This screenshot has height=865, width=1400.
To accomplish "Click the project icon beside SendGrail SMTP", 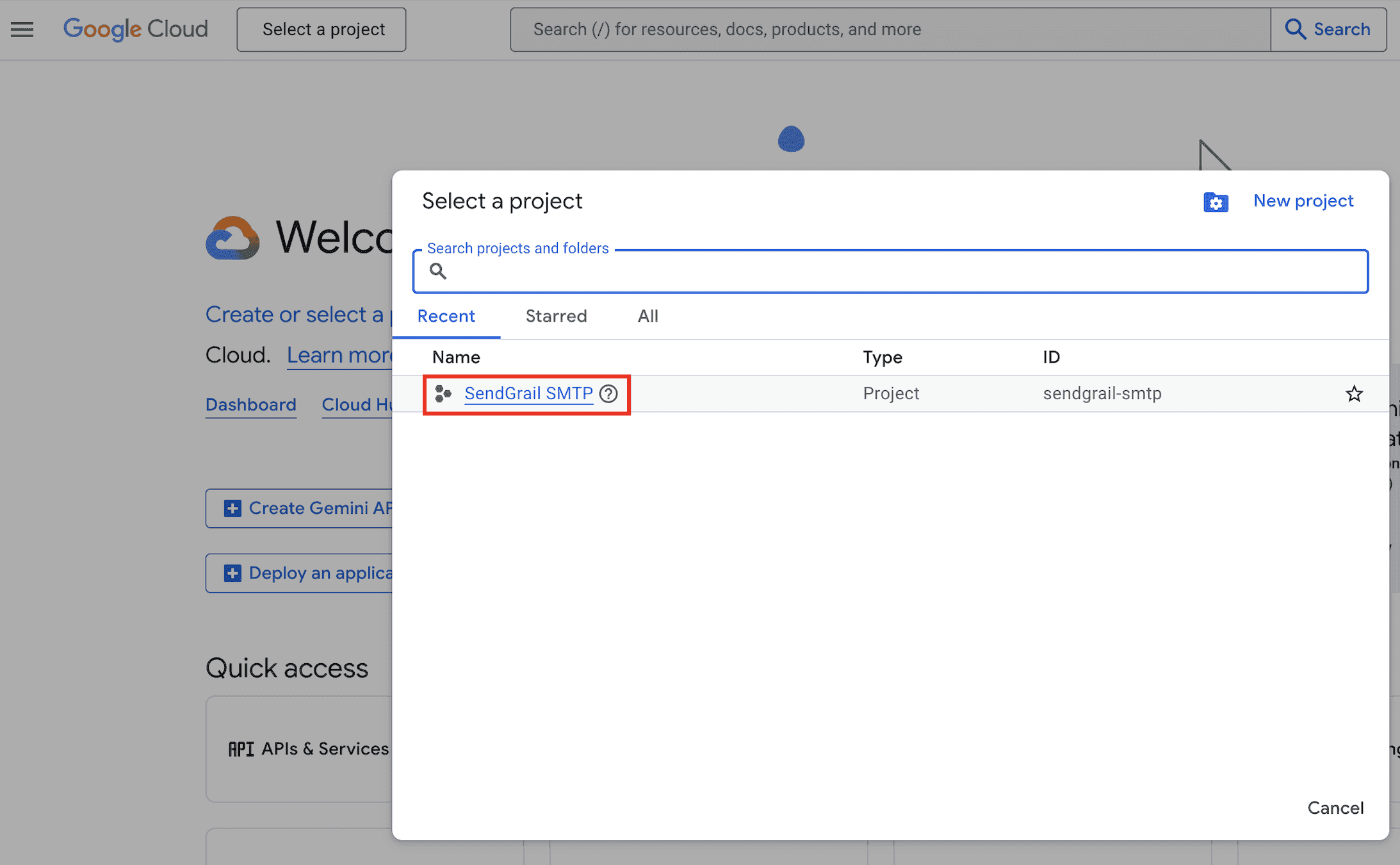I will point(443,393).
